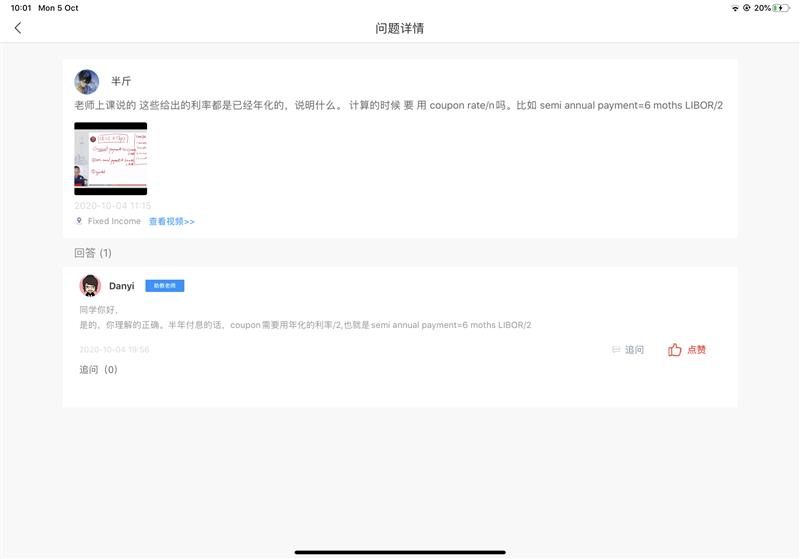
Task: Tap the 回答 (1) answers header
Action: 93,253
